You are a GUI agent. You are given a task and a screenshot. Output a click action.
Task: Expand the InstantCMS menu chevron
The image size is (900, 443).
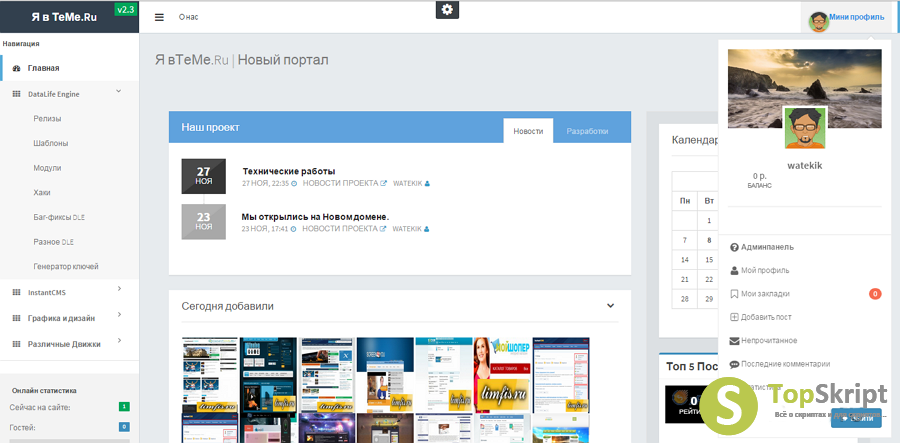[x=119, y=289]
